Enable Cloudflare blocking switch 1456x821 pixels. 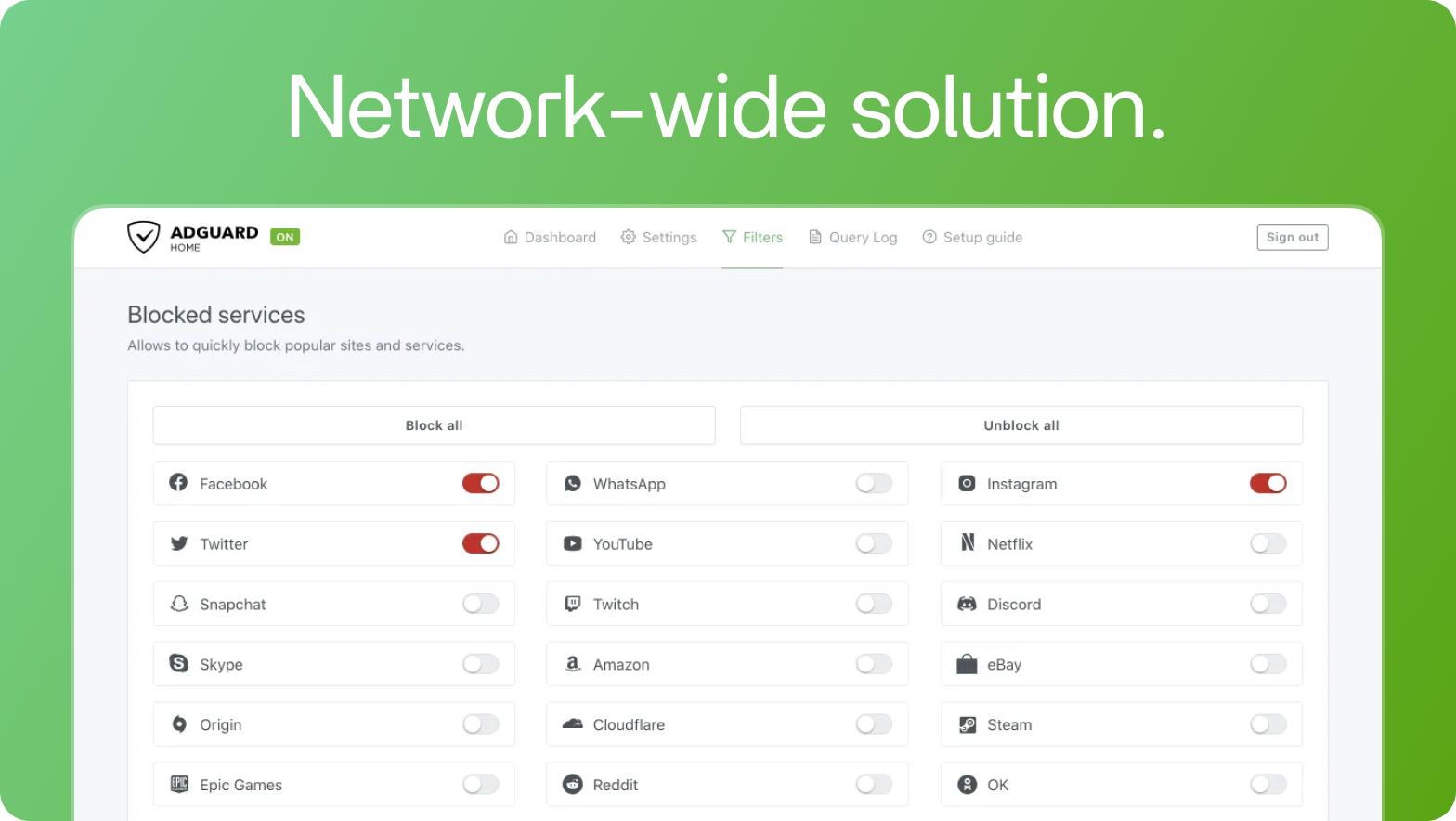874,724
